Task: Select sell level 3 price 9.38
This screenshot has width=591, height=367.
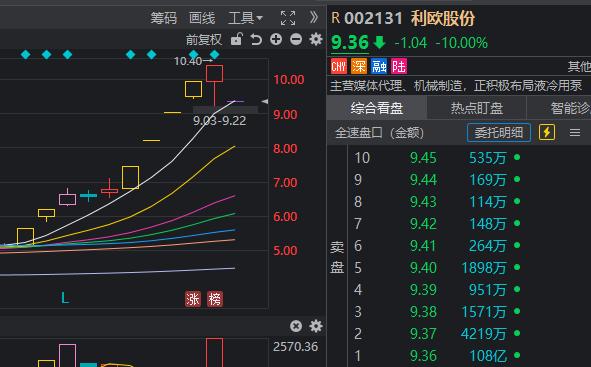Action: [423, 312]
